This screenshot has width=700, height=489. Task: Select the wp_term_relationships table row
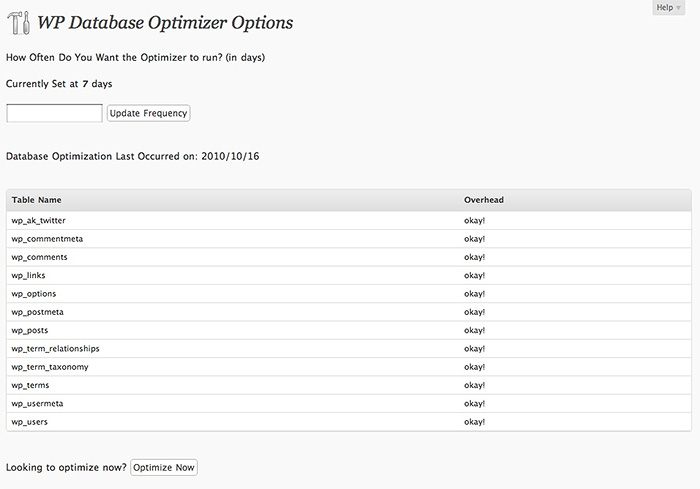click(x=349, y=349)
